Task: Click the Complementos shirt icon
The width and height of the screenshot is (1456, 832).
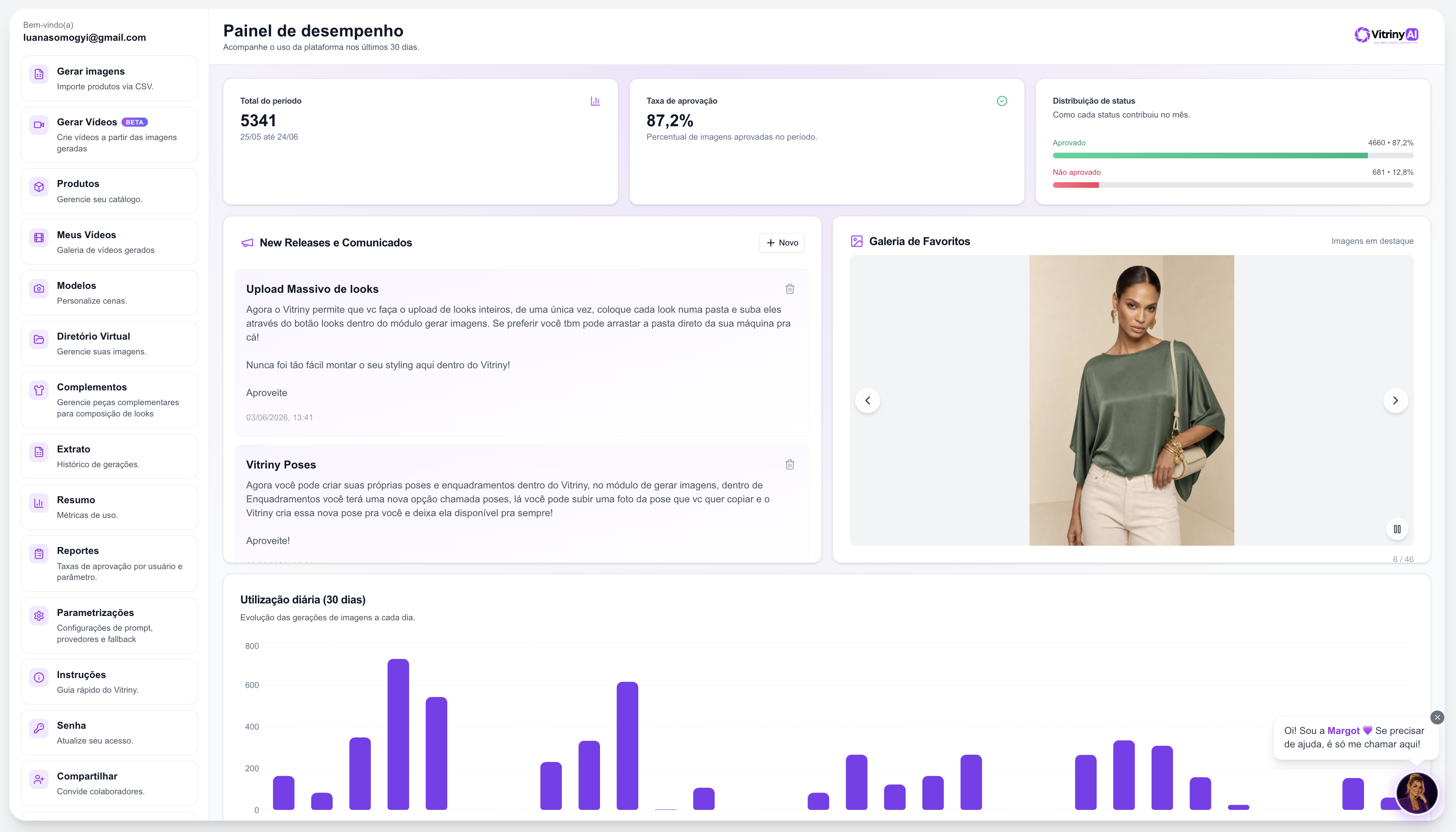Action: pos(39,390)
